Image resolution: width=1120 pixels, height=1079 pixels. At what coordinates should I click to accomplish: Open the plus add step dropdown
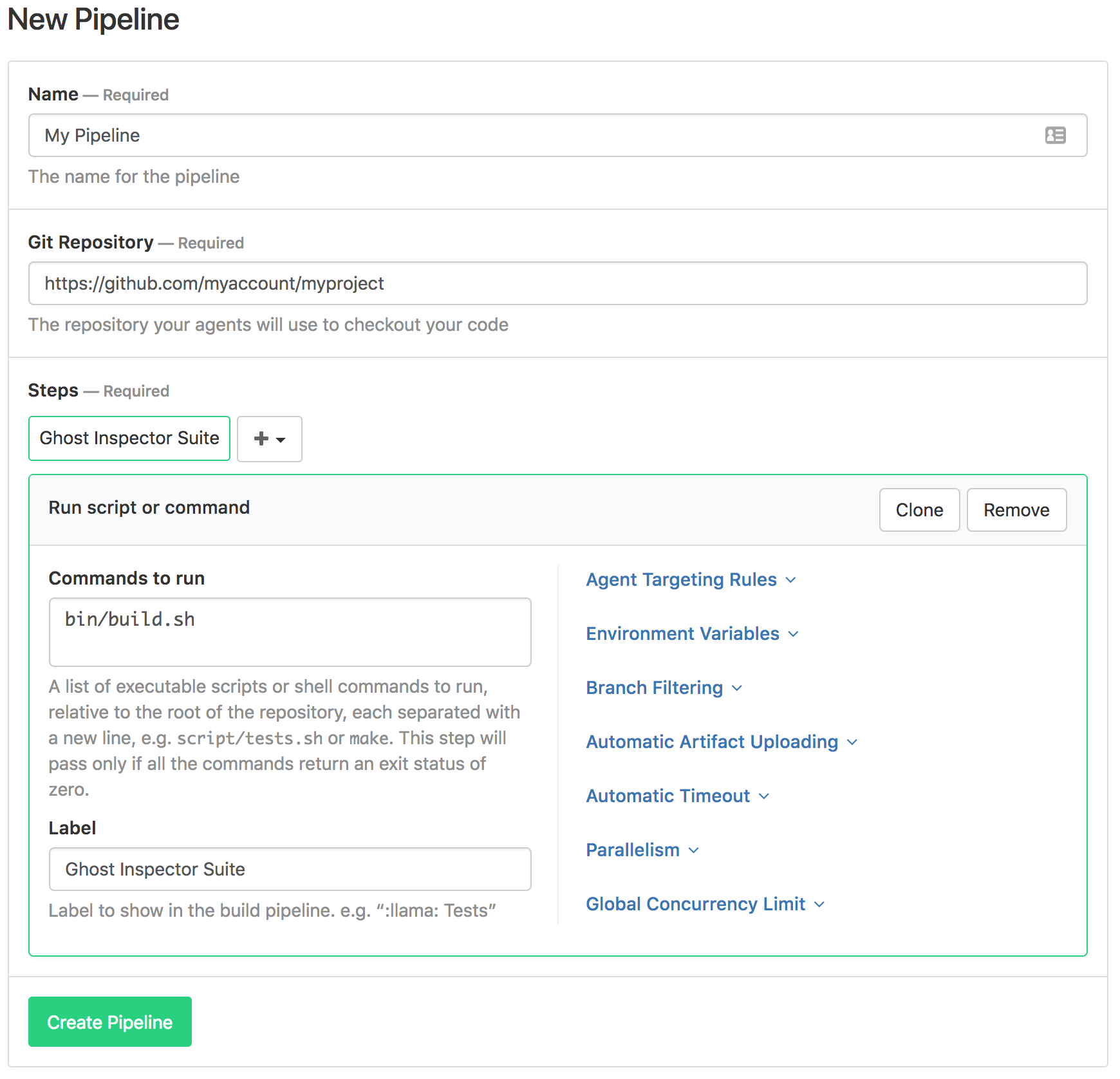(269, 439)
